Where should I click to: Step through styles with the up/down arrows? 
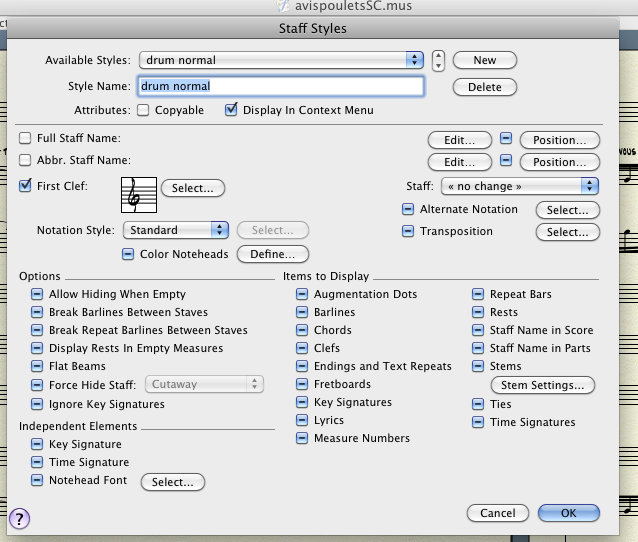(x=438, y=60)
